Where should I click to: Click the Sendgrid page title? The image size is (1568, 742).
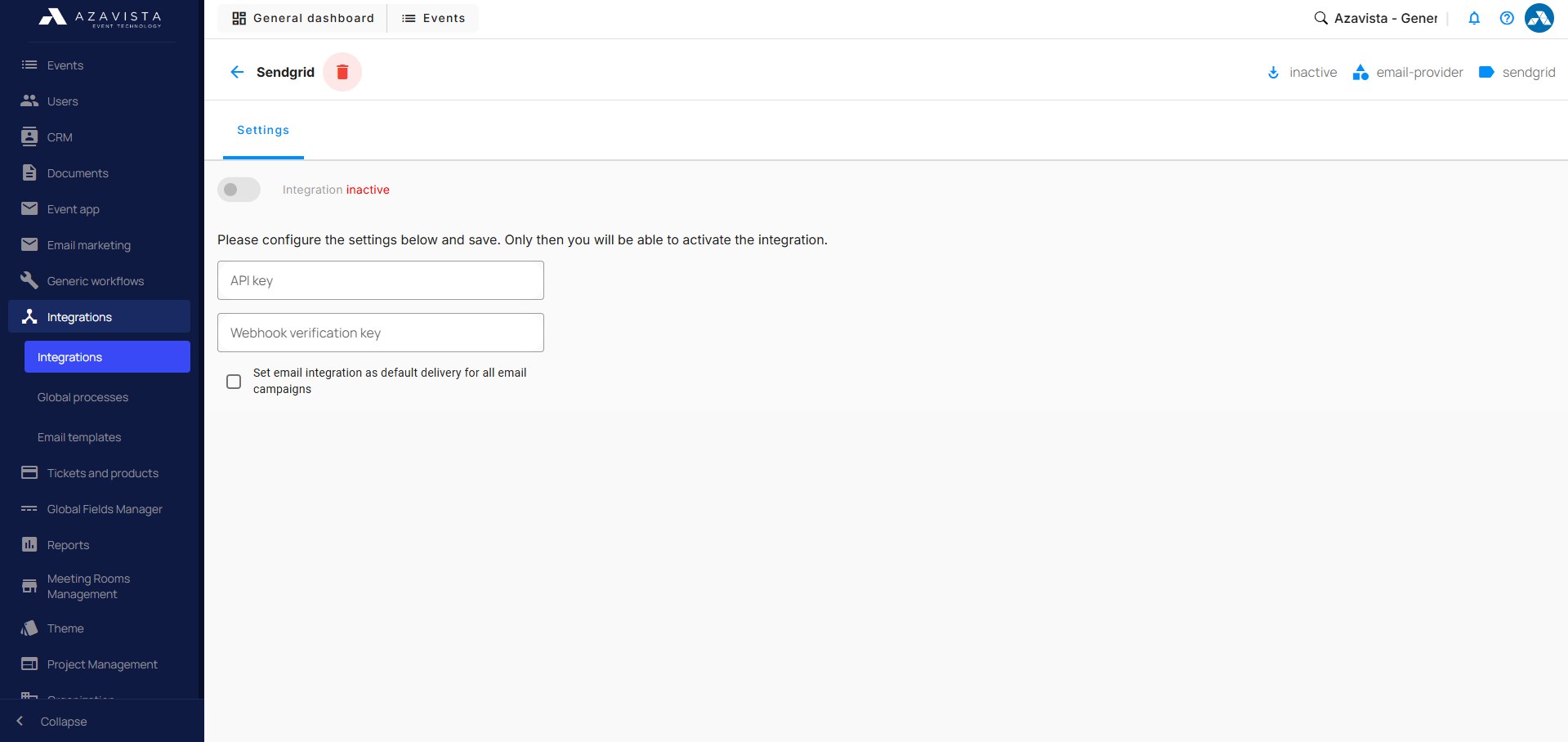click(285, 72)
